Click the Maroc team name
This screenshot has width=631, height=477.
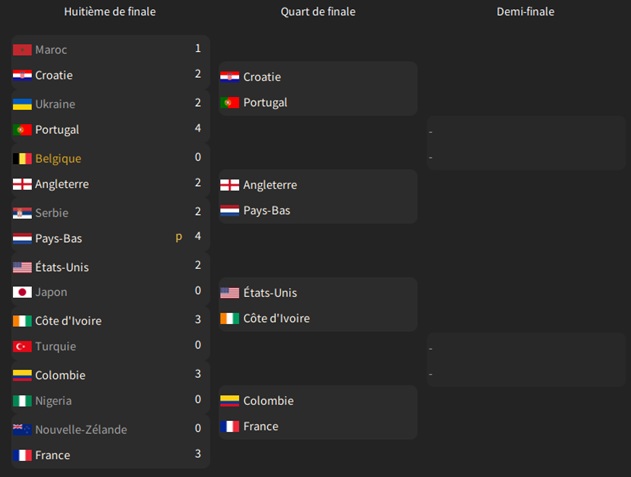(50, 50)
